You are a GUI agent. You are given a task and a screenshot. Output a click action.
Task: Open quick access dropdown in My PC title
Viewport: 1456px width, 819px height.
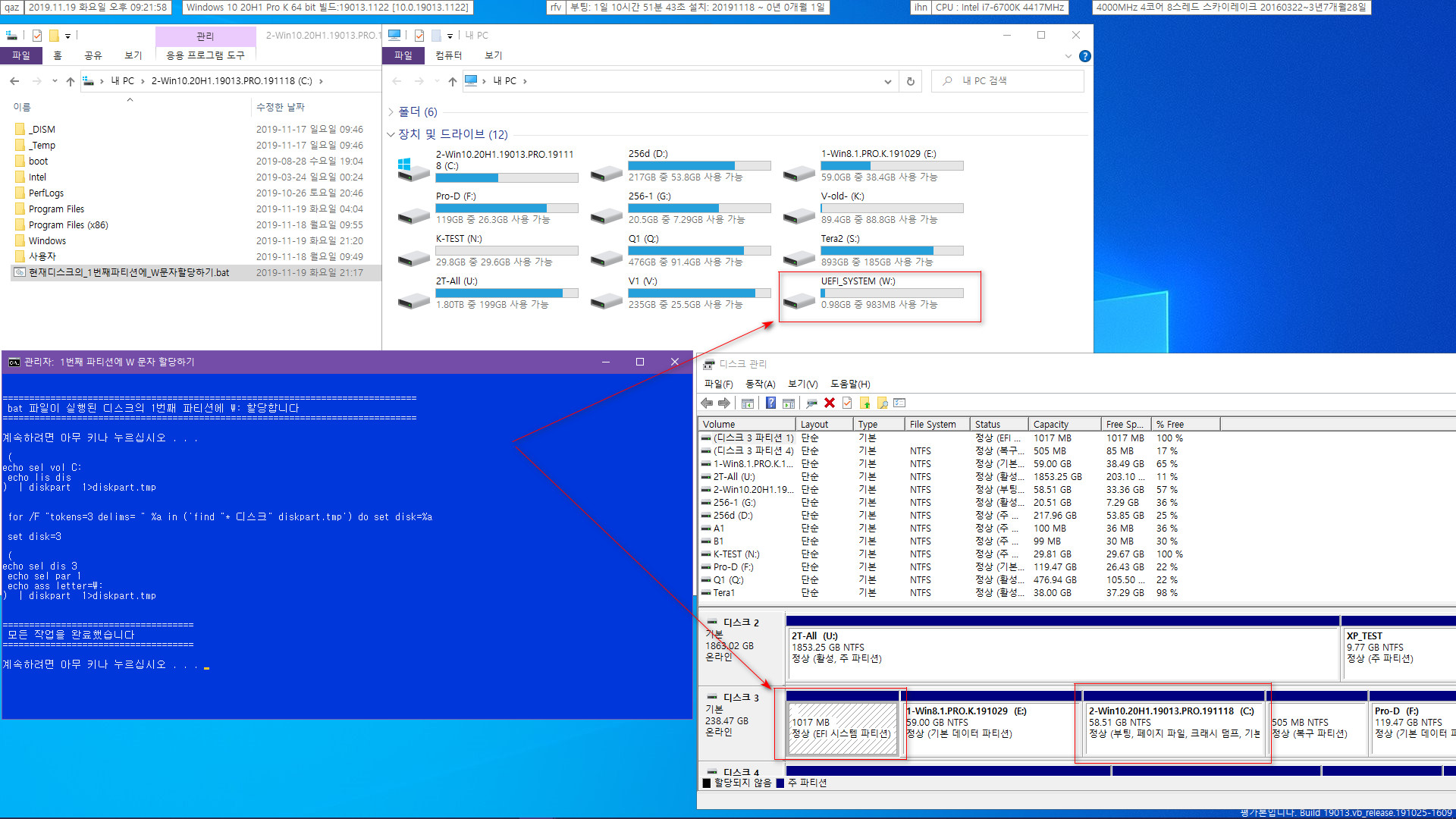click(450, 36)
